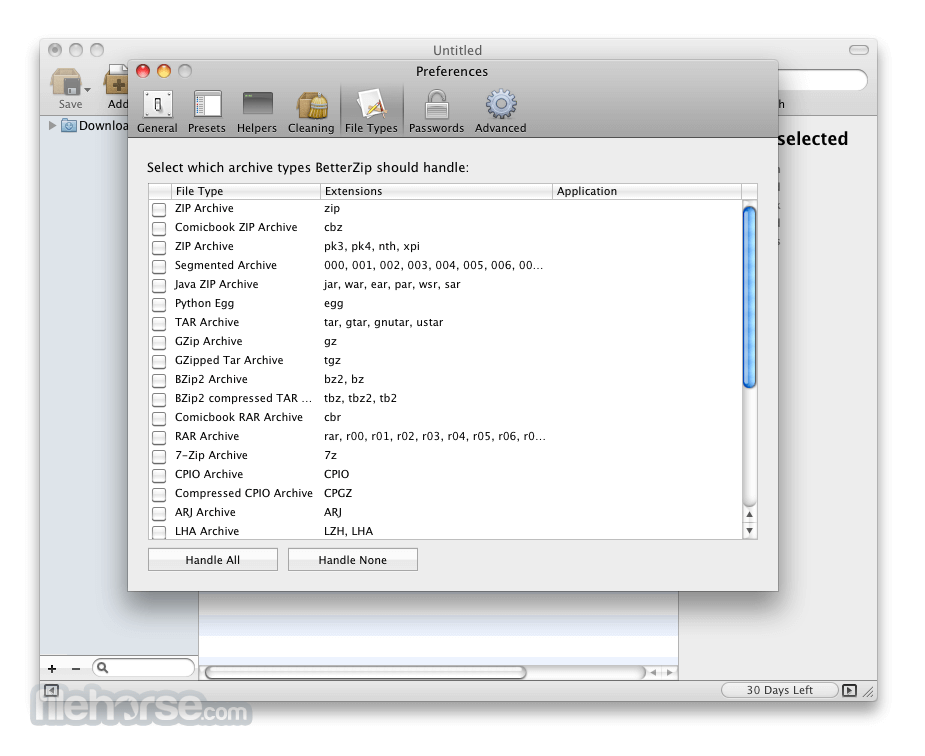The width and height of the screenshot is (925, 756).
Task: Toggle the TAR Archive checkbox
Action: [x=159, y=323]
